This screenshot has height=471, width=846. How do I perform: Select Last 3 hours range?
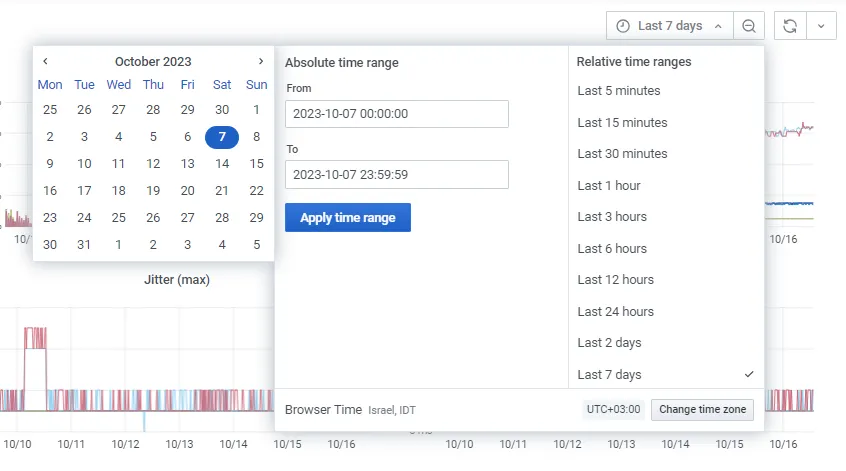tap(612, 216)
